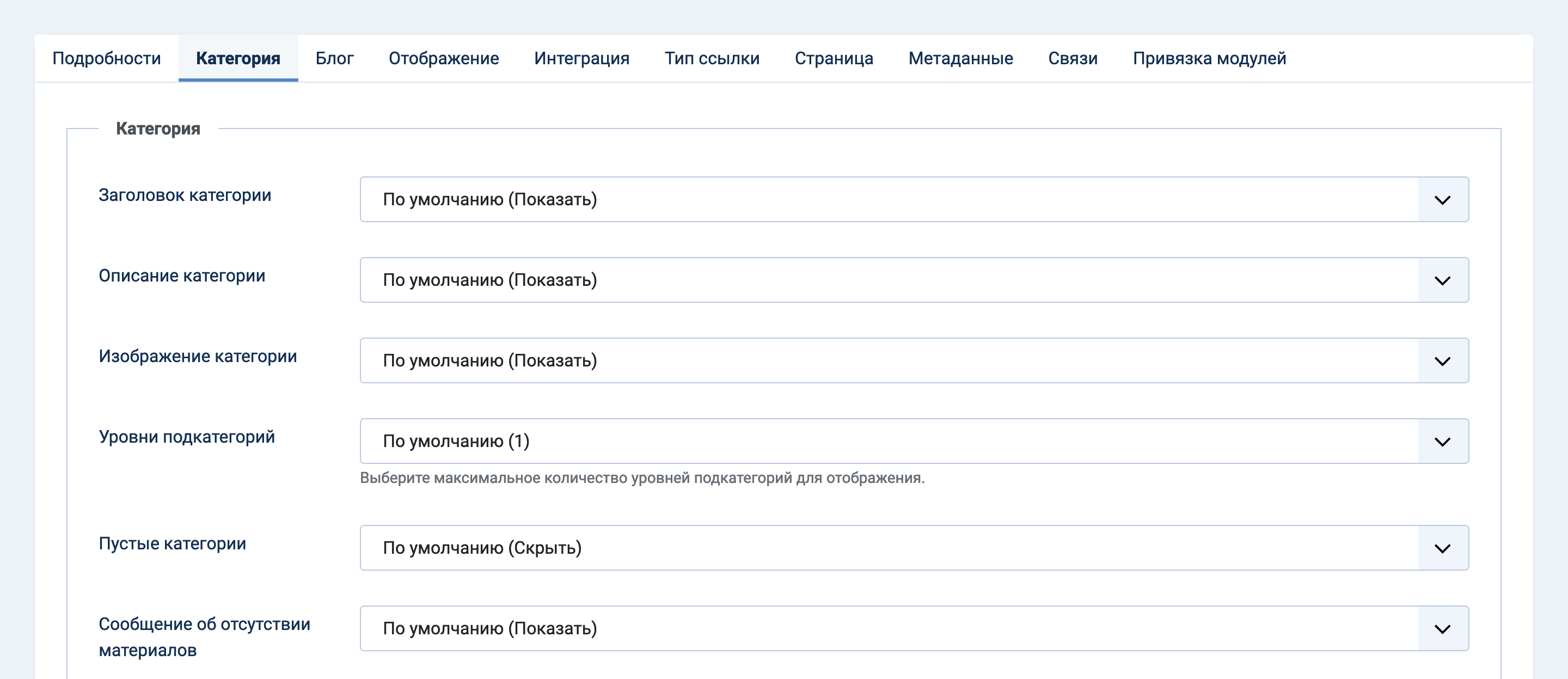Open the Интеграция tab
The width and height of the screenshot is (1568, 679).
[581, 58]
